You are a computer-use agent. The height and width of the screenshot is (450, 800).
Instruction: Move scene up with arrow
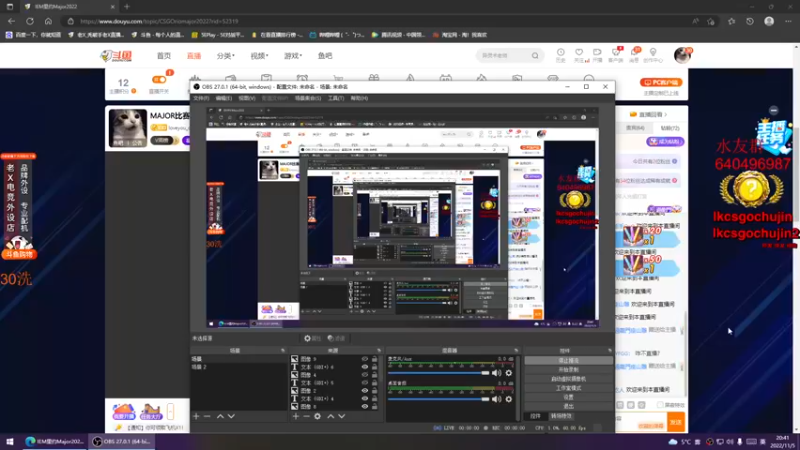[220, 416]
